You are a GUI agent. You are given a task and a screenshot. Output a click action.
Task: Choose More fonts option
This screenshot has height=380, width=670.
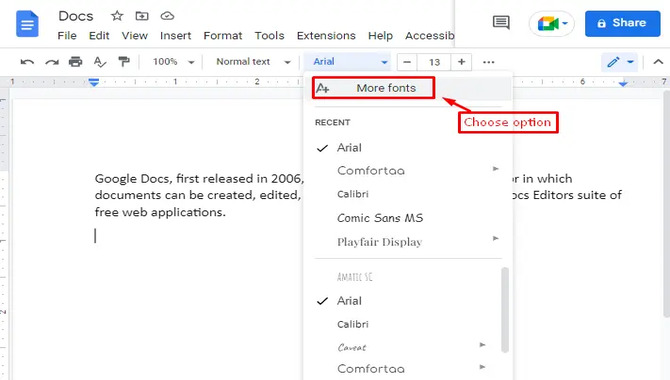[x=373, y=88]
